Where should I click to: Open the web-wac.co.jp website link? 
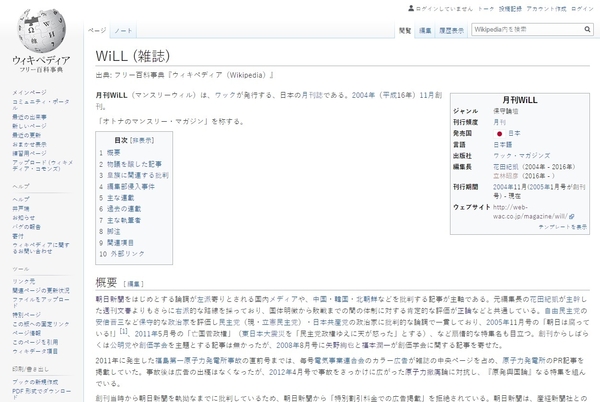[x=530, y=212]
